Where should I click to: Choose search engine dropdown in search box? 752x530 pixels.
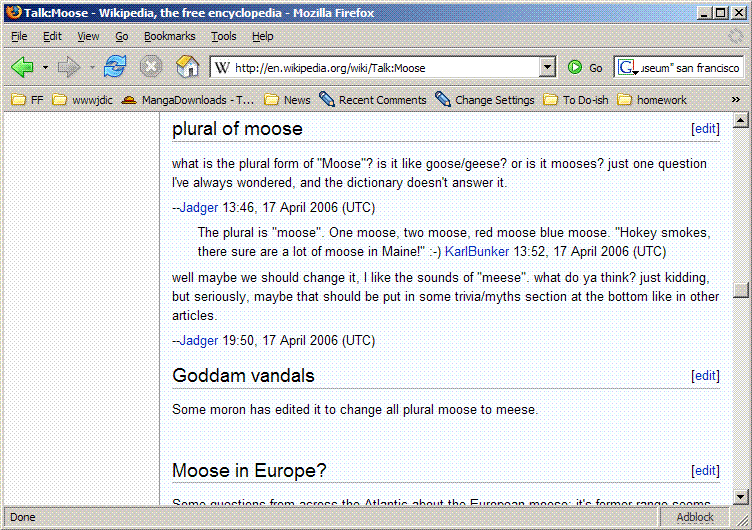click(x=628, y=68)
